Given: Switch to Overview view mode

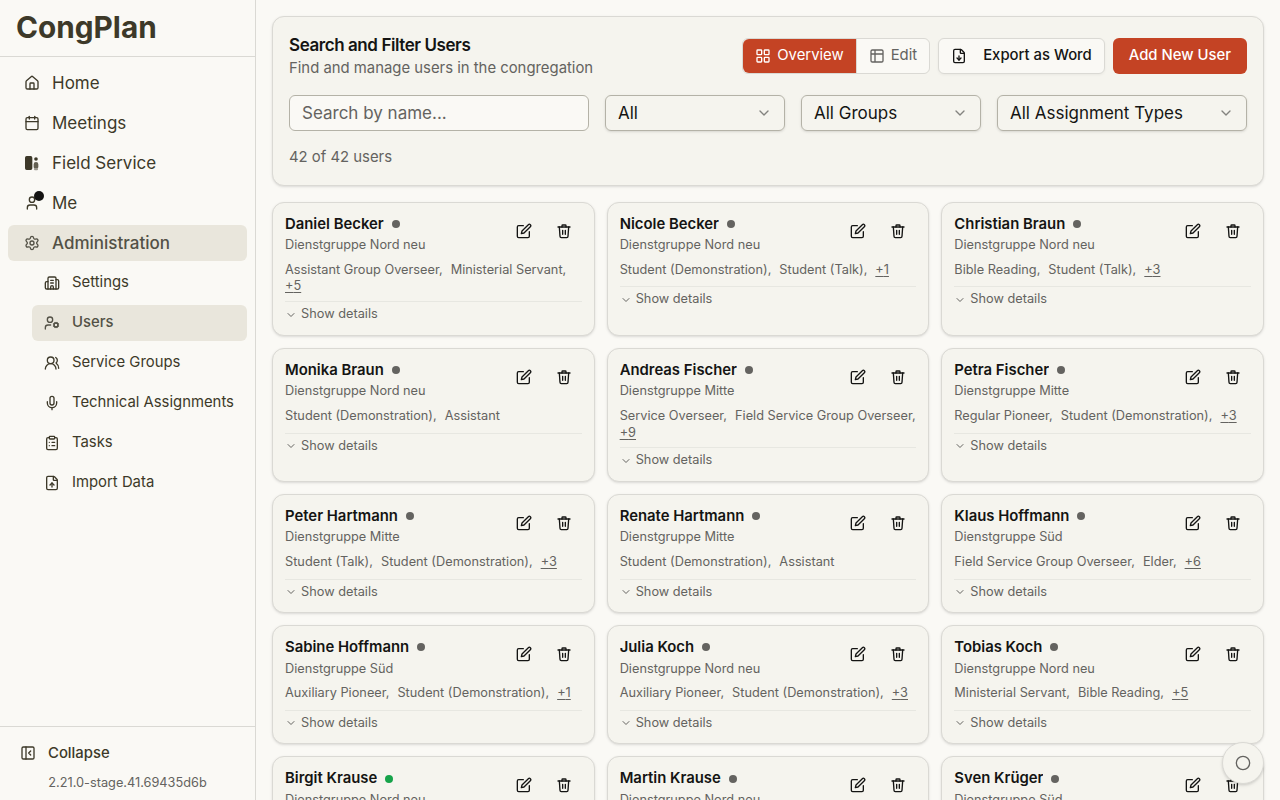Looking at the screenshot, I should (799, 56).
